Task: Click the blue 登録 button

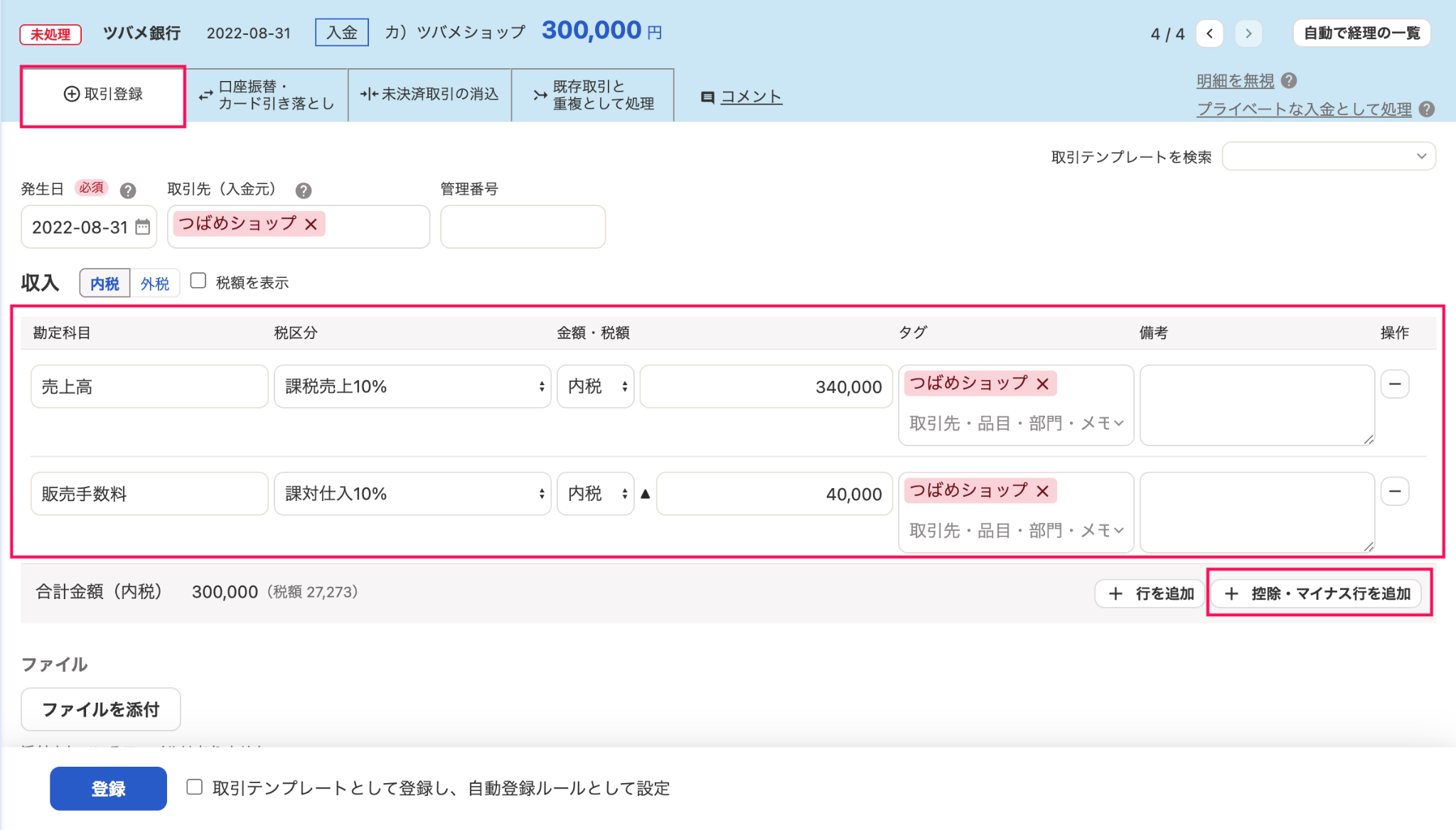Action: (x=108, y=788)
